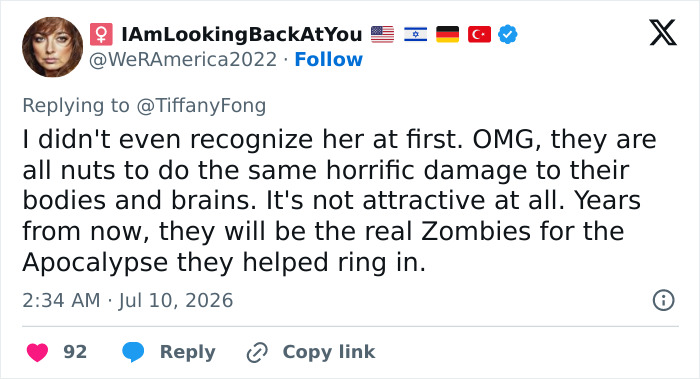Click the female symbol emoji in name
The height and width of the screenshot is (379, 700).
click(x=101, y=34)
